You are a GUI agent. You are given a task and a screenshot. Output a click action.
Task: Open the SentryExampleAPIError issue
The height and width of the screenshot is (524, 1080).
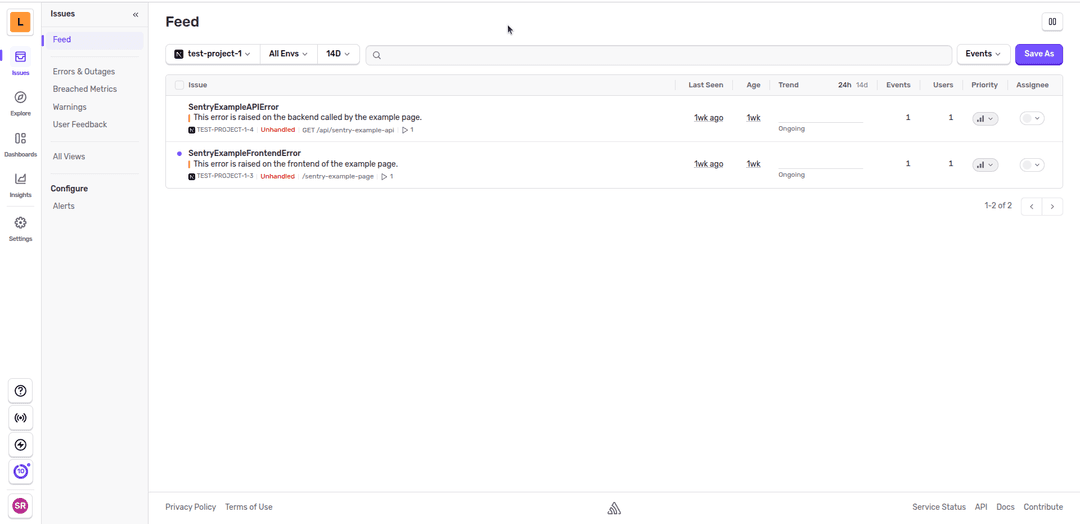[x=233, y=107]
